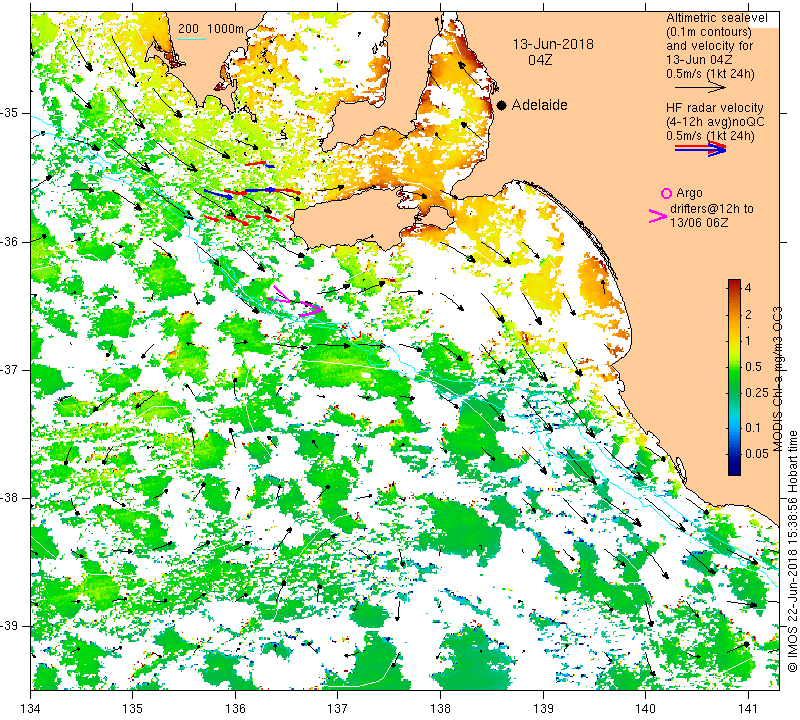The height and width of the screenshot is (720, 800).
Task: Click the longitude axis label '140'
Action: click(x=645, y=709)
